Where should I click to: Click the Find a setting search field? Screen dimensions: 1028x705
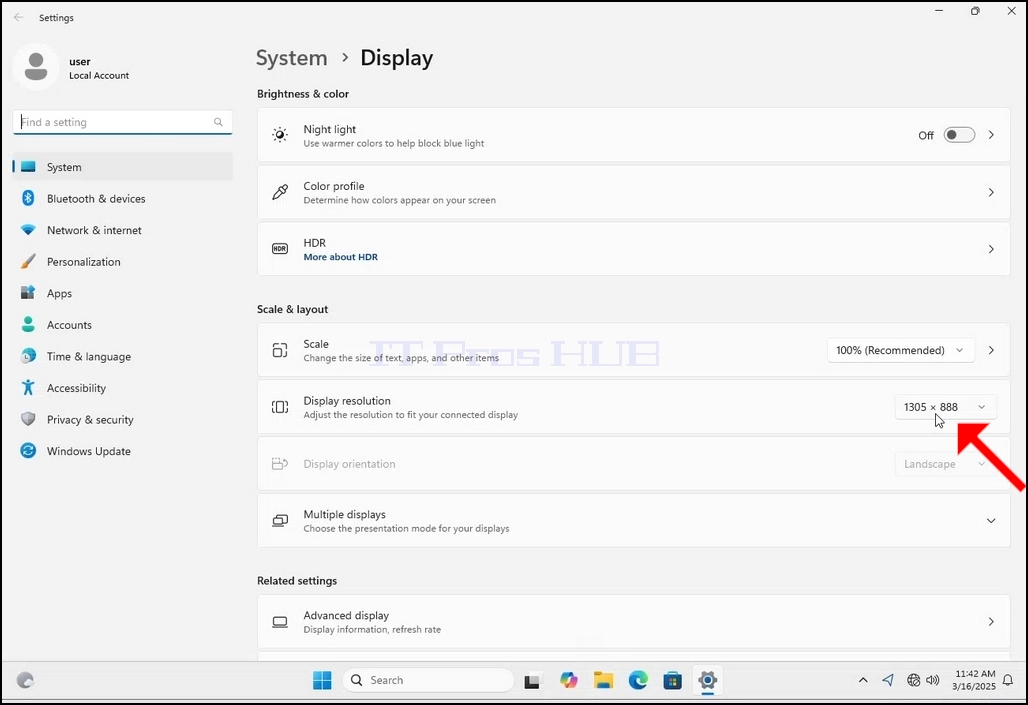point(123,122)
